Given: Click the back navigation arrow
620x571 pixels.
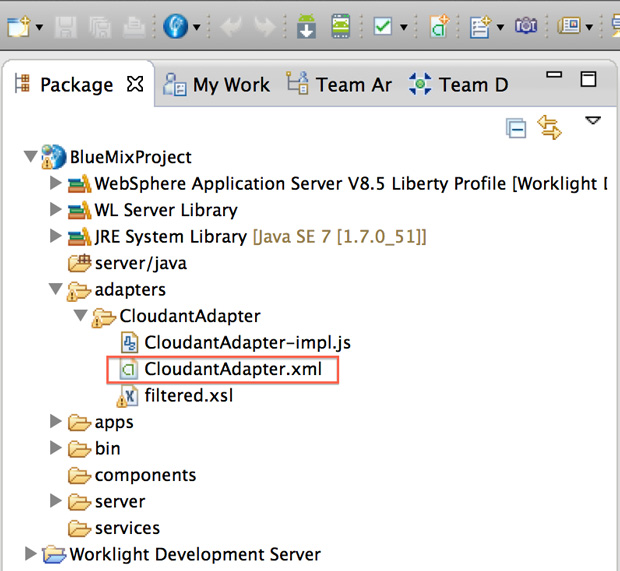Looking at the screenshot, I should coord(231,27).
